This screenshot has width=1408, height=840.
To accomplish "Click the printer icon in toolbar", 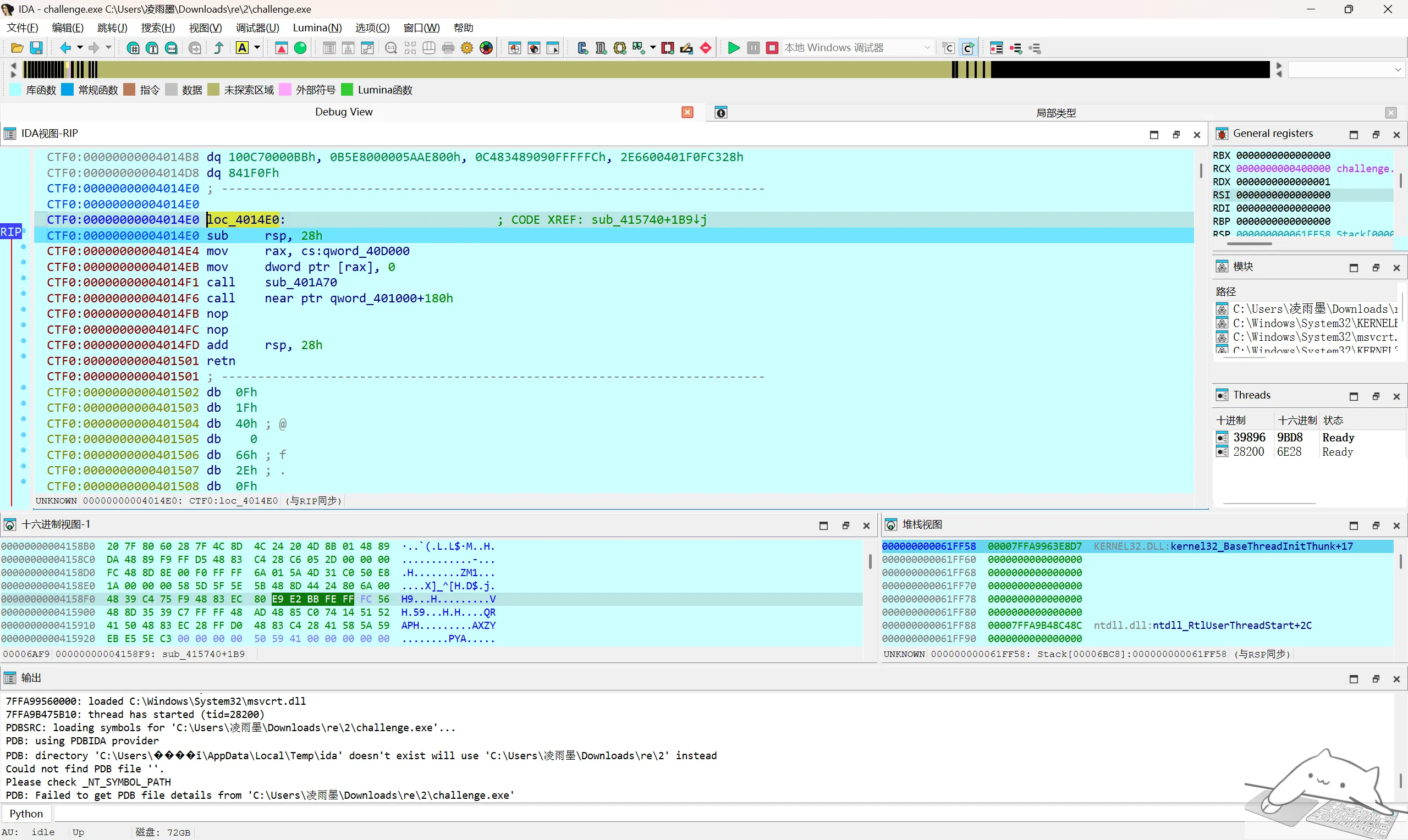I will coord(448,48).
